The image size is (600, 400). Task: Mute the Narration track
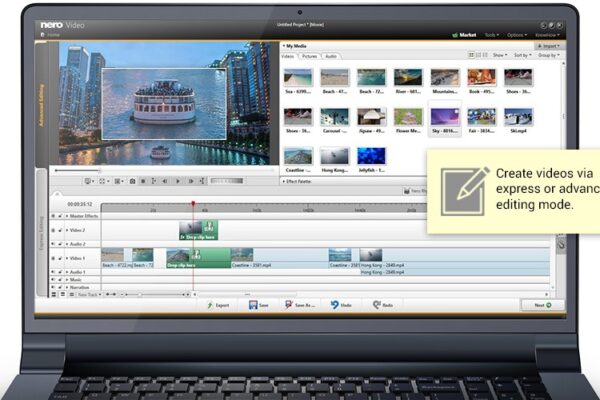tap(53, 287)
